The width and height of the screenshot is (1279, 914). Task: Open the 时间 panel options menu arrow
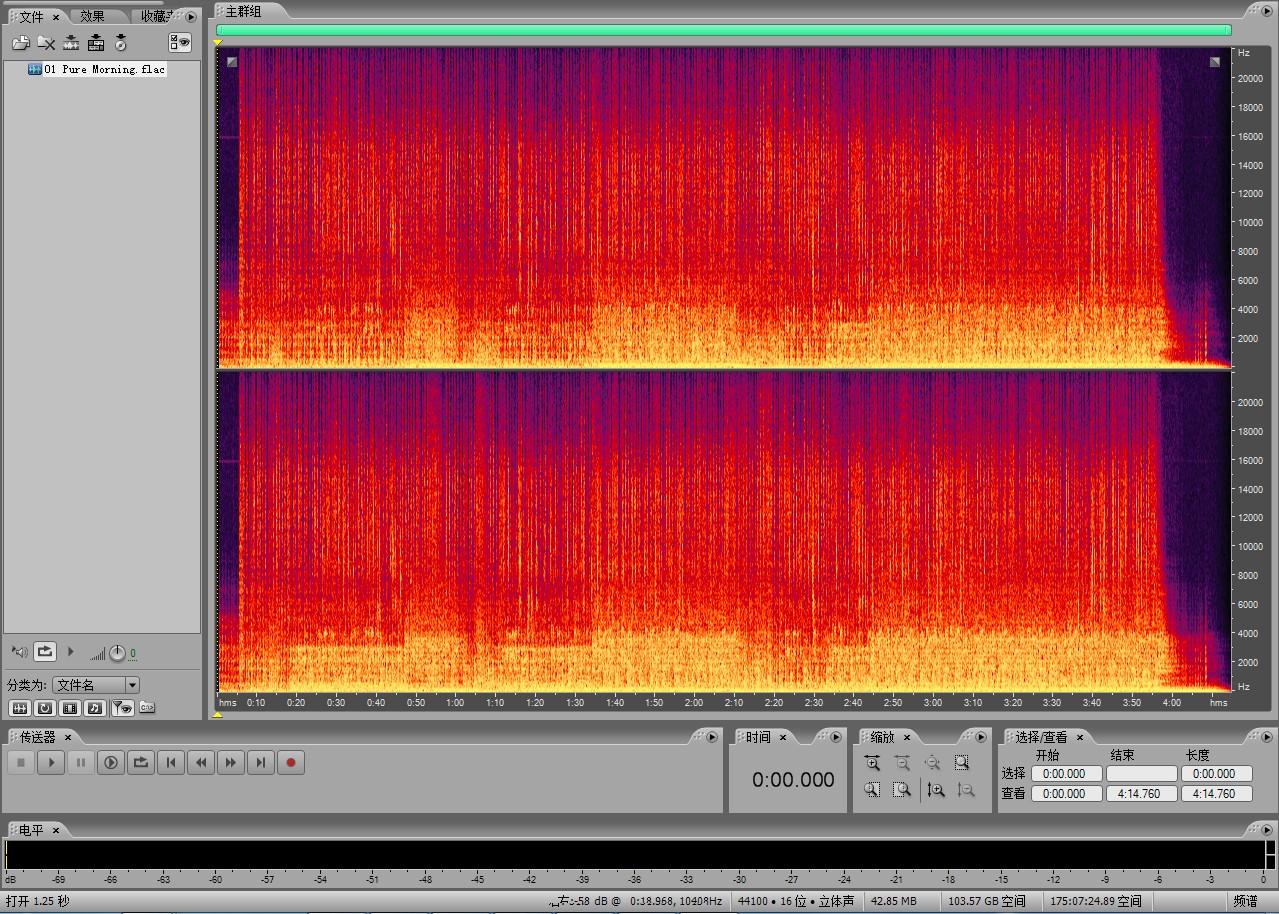click(x=837, y=737)
